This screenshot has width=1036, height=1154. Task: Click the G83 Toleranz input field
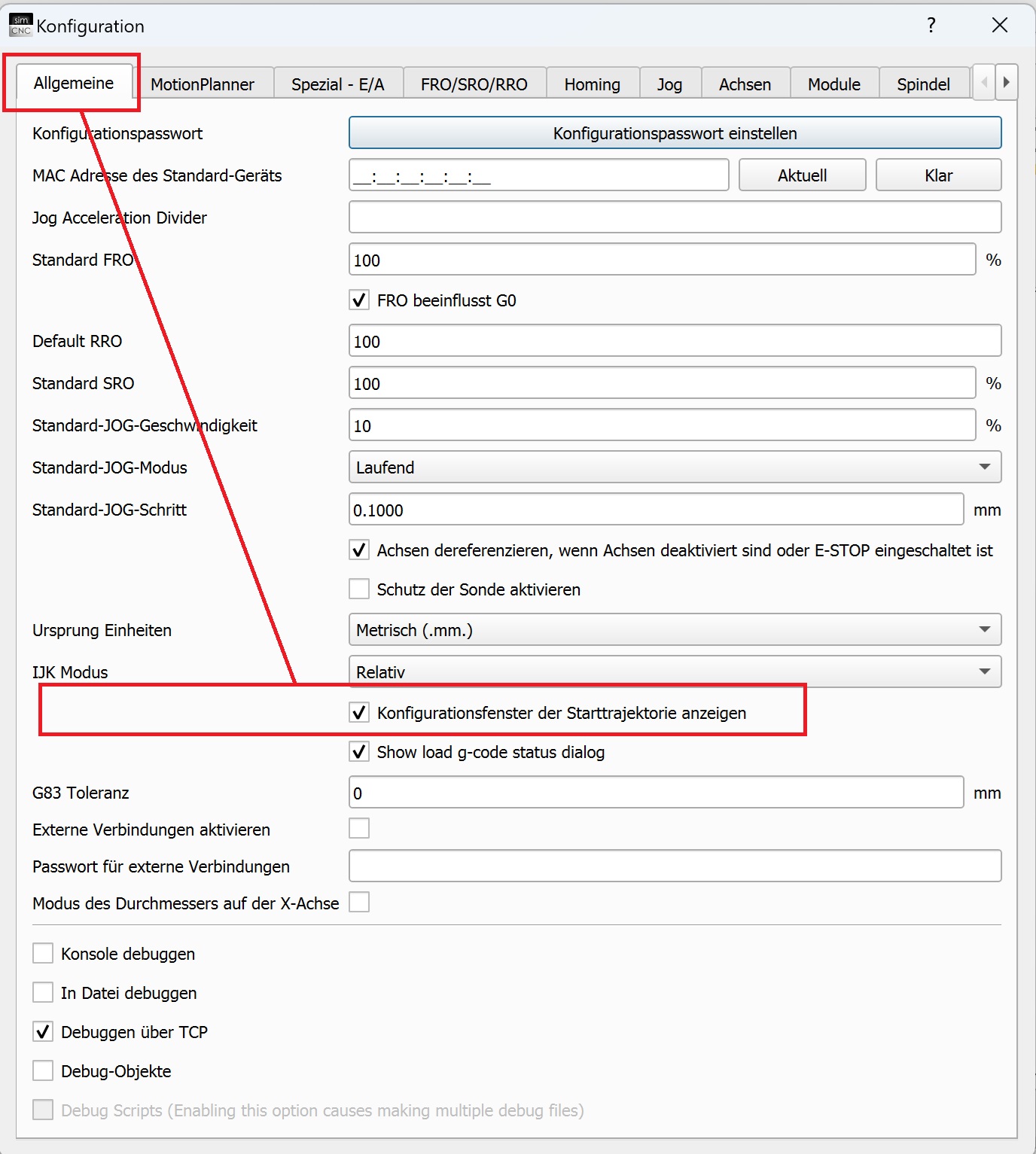click(x=657, y=793)
